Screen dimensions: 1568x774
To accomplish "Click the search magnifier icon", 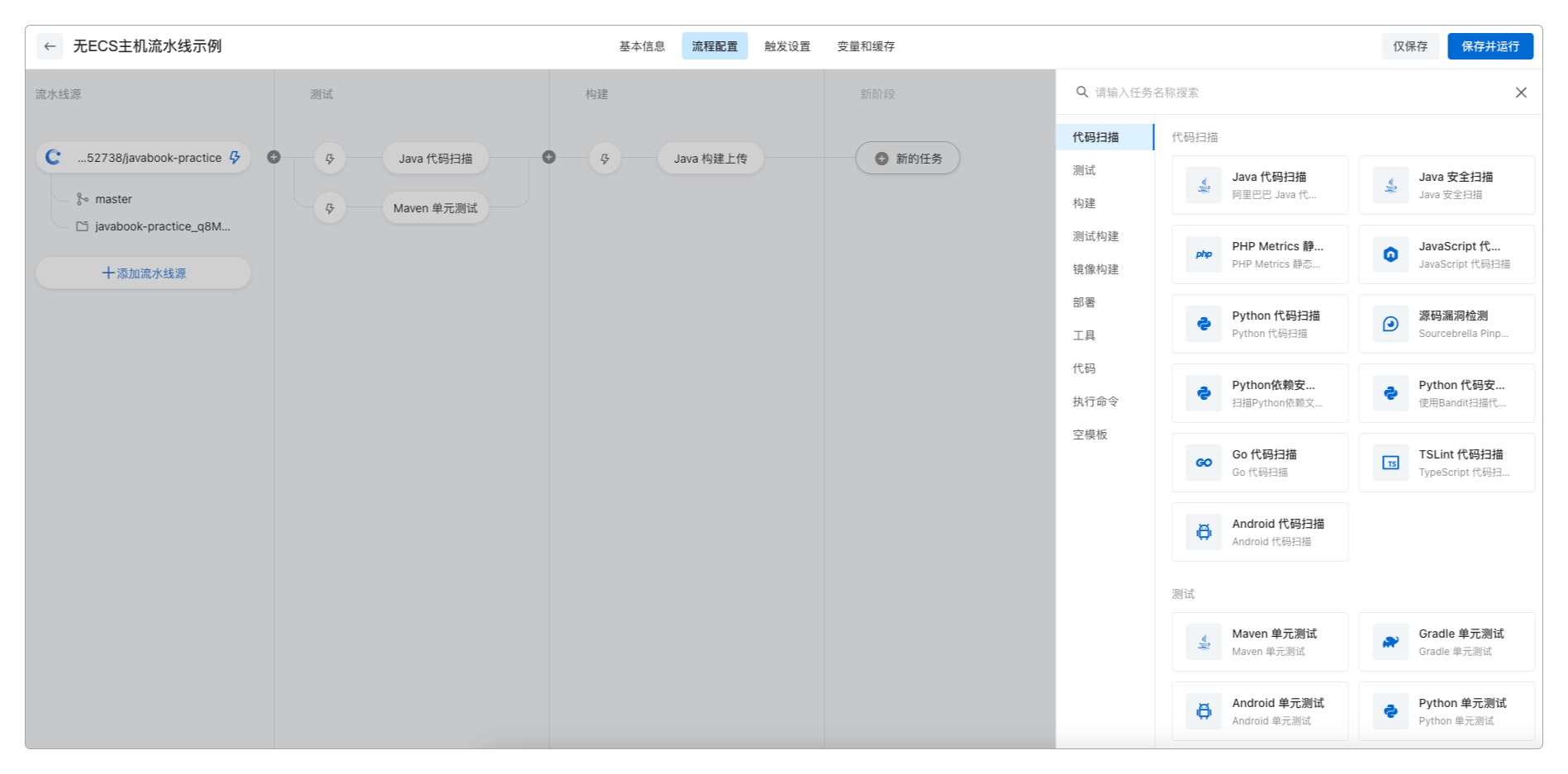I will point(1081,92).
